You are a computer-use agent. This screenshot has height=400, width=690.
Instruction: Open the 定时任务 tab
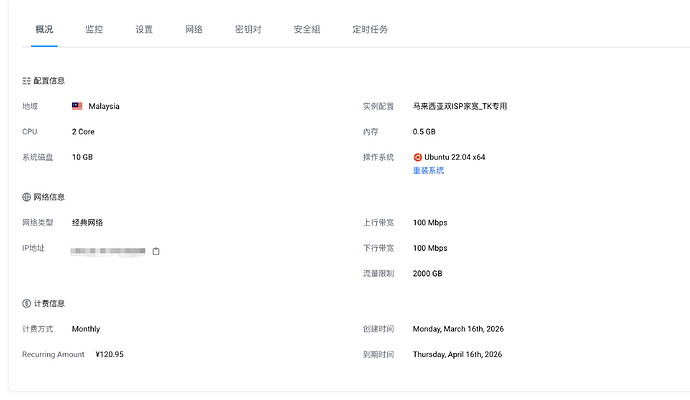(x=370, y=29)
